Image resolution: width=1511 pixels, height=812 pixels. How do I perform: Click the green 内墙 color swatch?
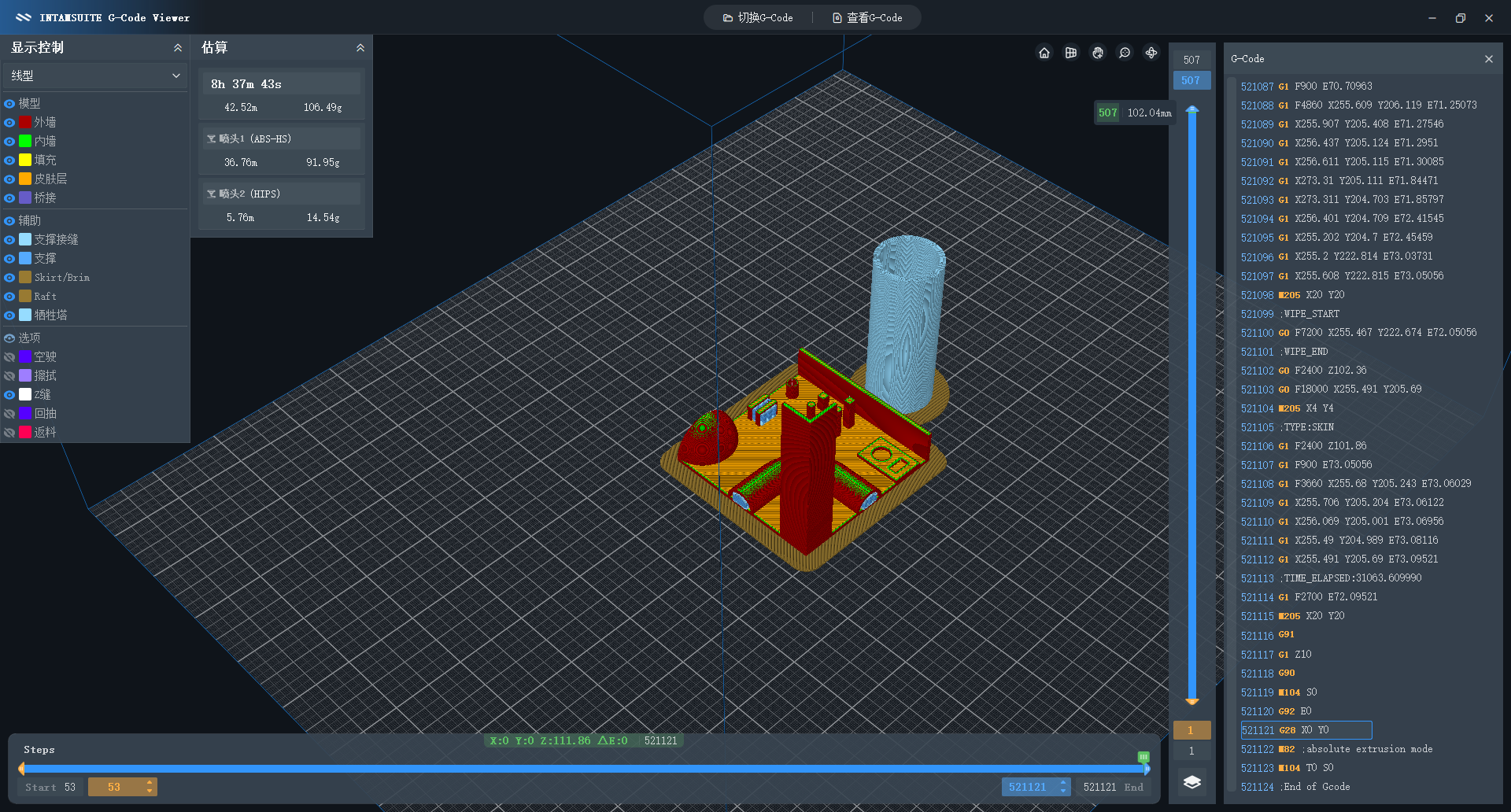(25, 141)
